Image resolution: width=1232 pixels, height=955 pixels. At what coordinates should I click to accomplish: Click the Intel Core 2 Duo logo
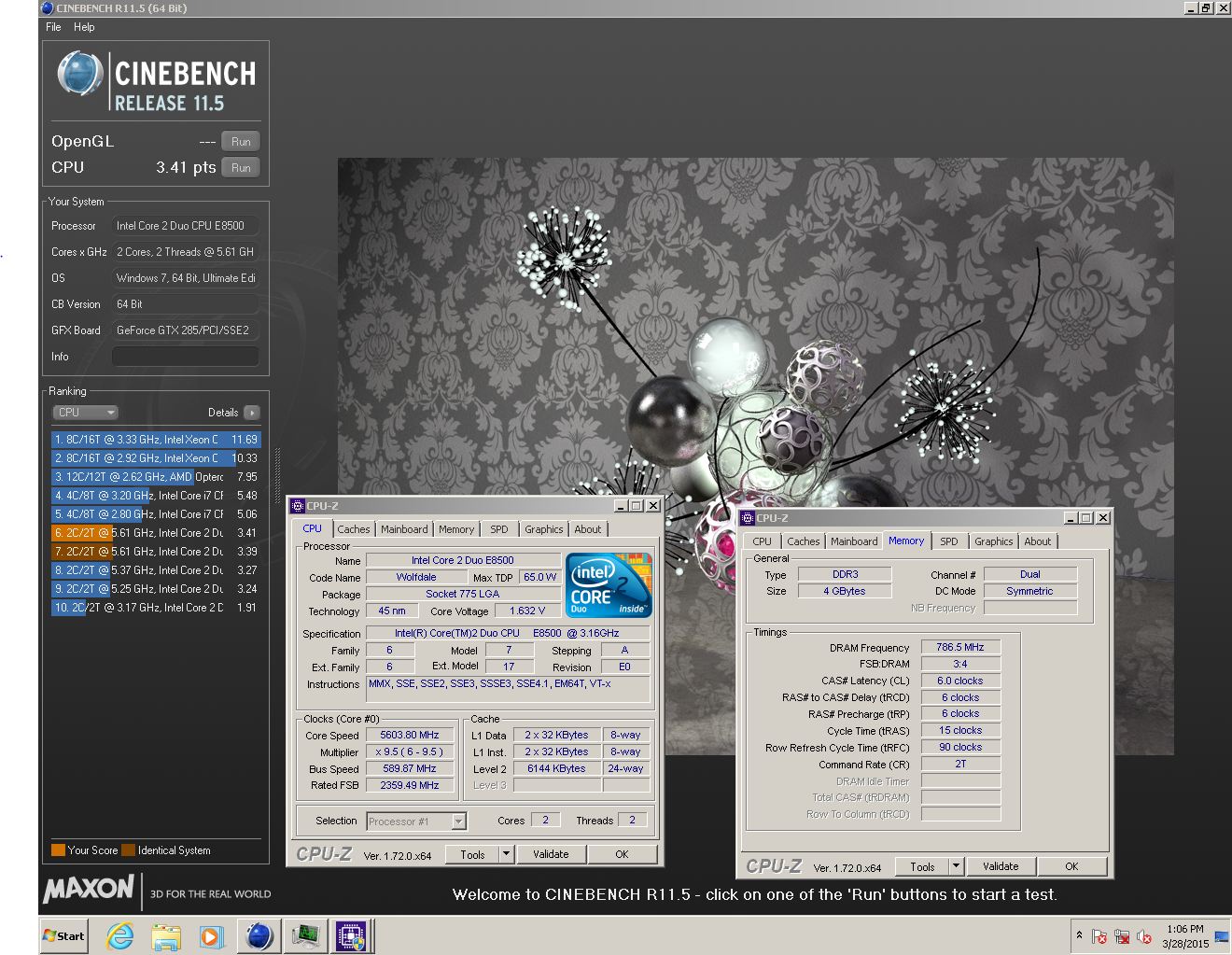coord(609,585)
